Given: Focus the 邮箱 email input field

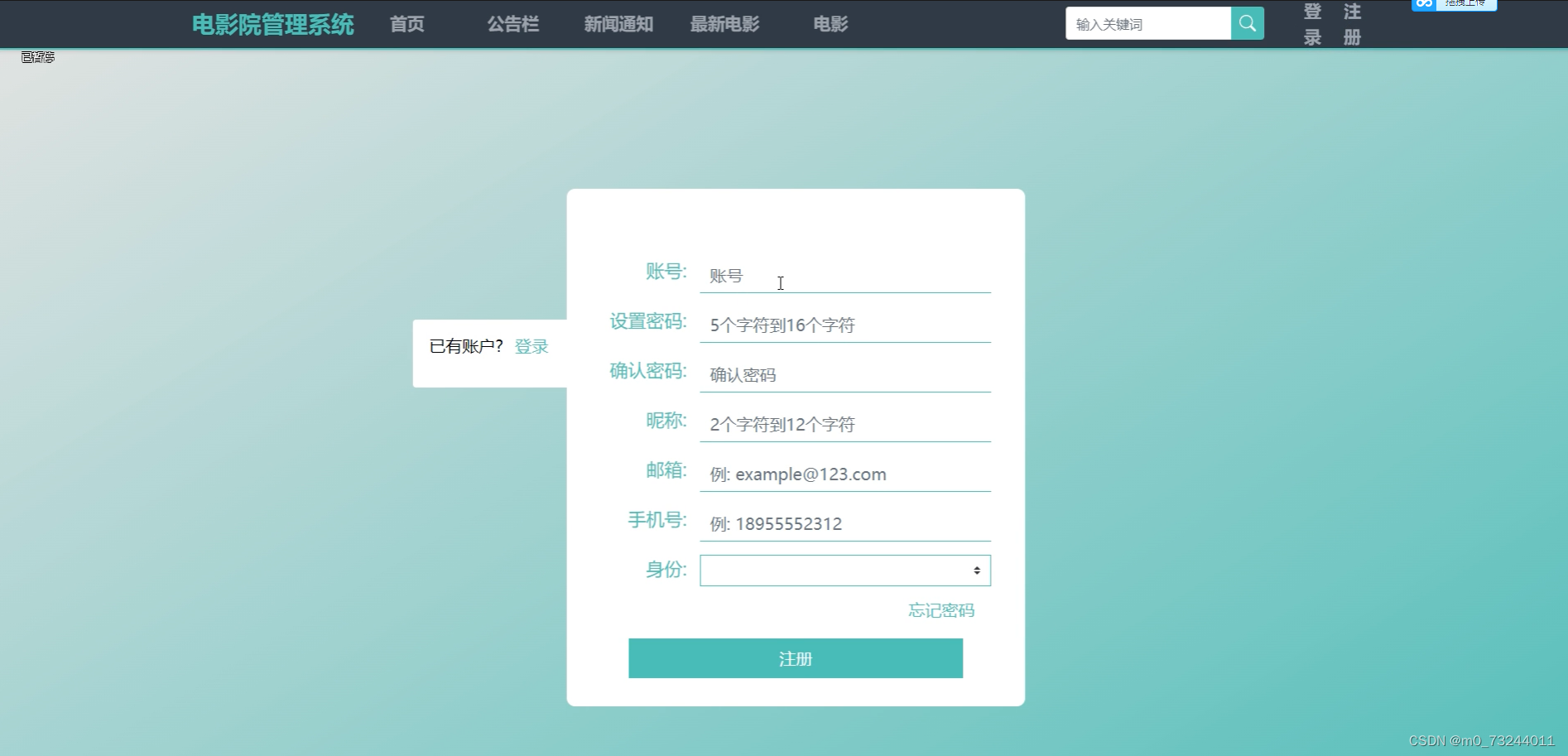Looking at the screenshot, I should pos(845,474).
